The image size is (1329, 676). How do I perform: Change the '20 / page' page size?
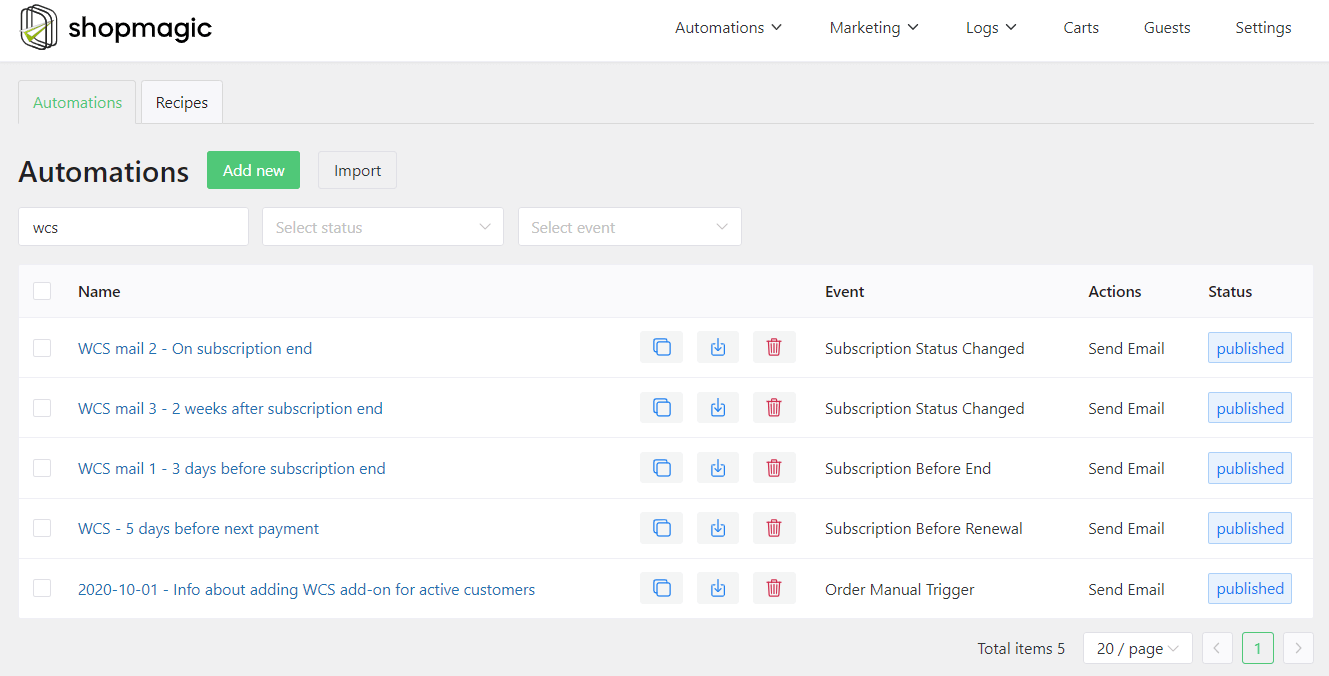pos(1138,649)
